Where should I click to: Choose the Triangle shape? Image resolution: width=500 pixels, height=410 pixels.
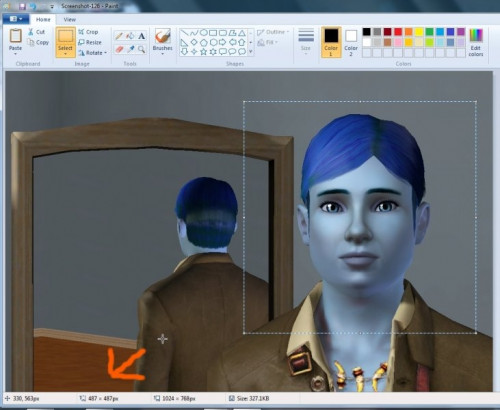(x=242, y=33)
